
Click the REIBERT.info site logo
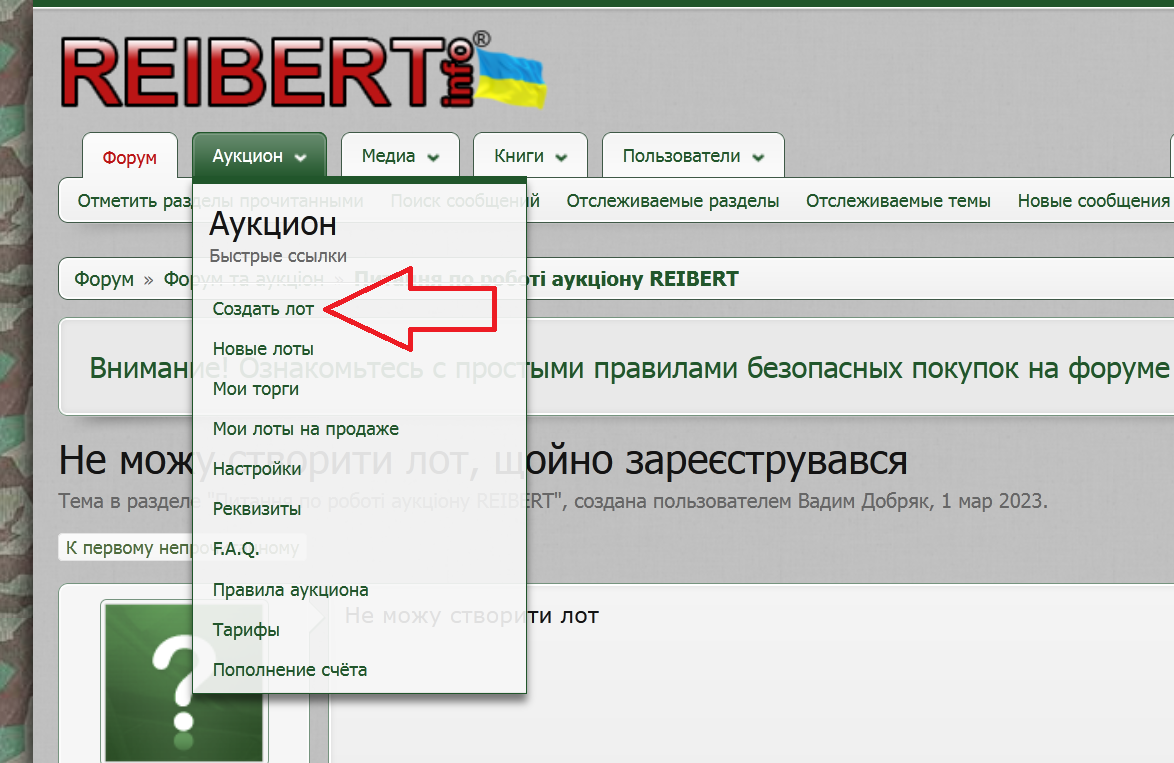303,71
